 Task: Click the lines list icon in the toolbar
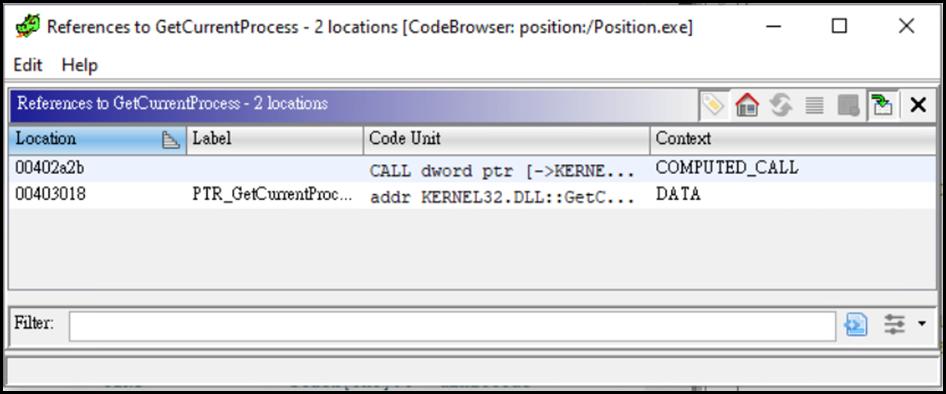click(814, 106)
